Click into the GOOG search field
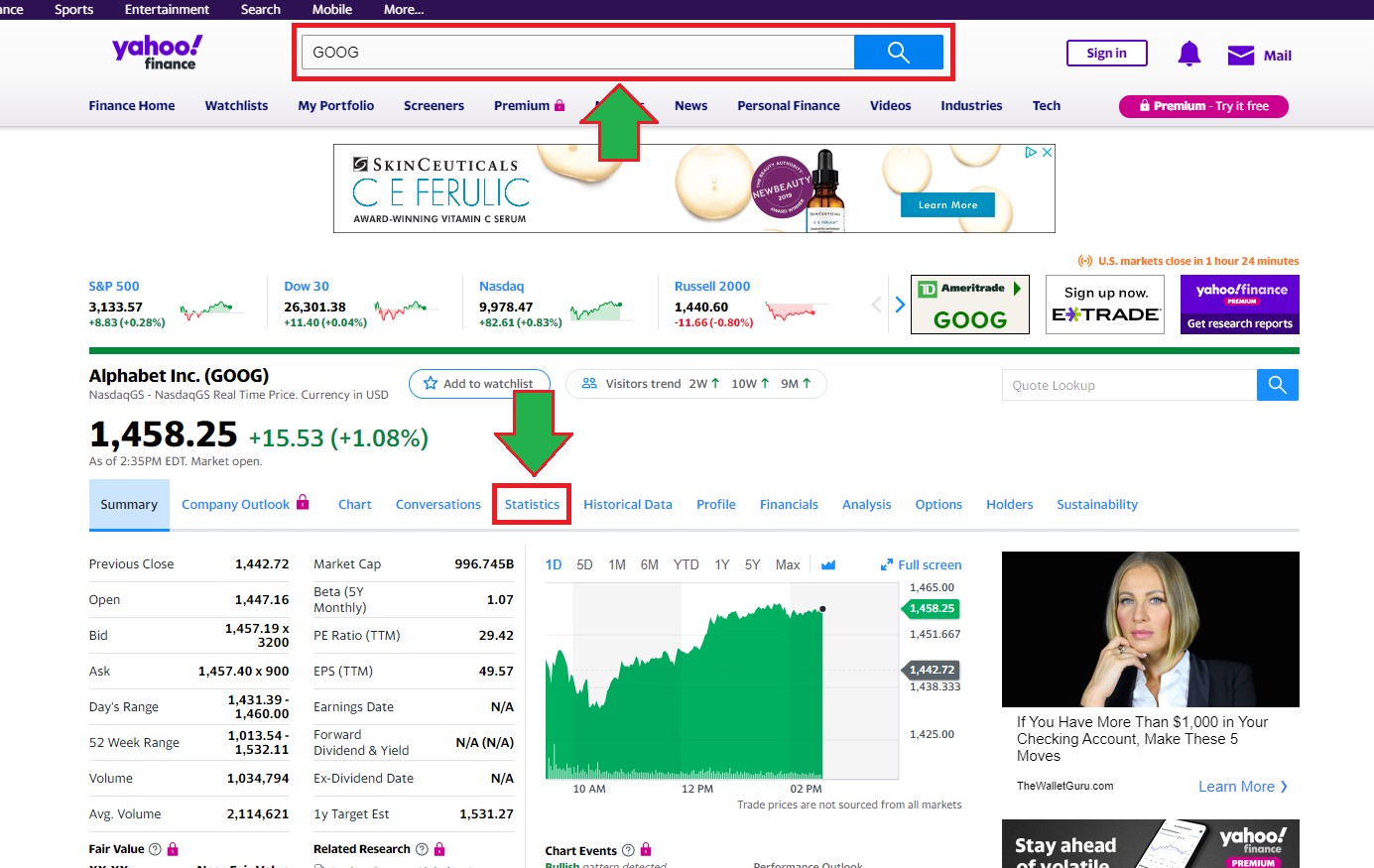The width and height of the screenshot is (1374, 868). [x=577, y=53]
